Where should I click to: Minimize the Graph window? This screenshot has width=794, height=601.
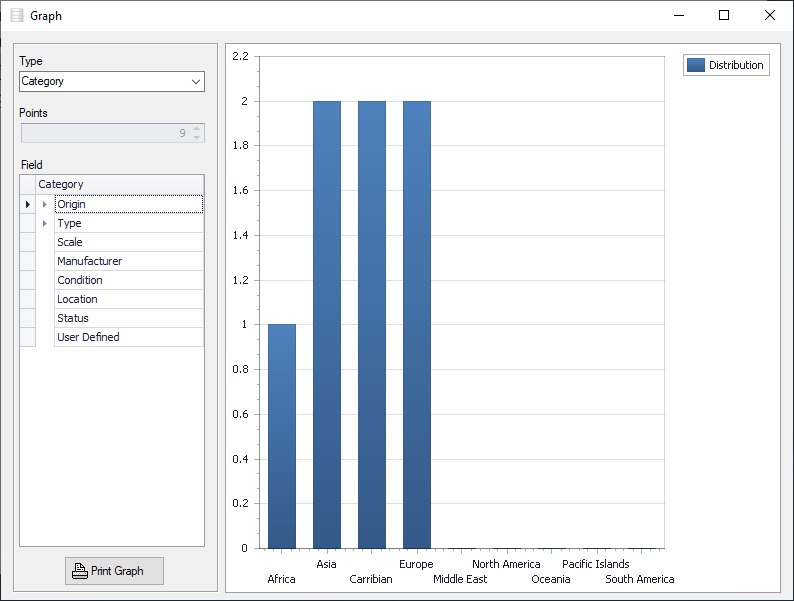(x=679, y=15)
